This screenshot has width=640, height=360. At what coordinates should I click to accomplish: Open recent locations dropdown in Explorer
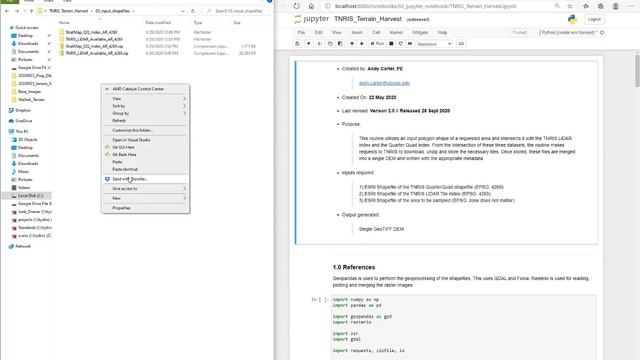click(x=24, y=11)
